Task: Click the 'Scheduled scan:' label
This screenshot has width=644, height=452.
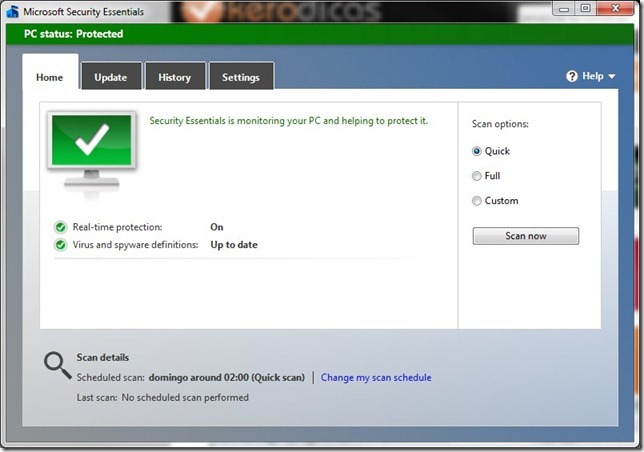Action: pyautogui.click(x=110, y=378)
